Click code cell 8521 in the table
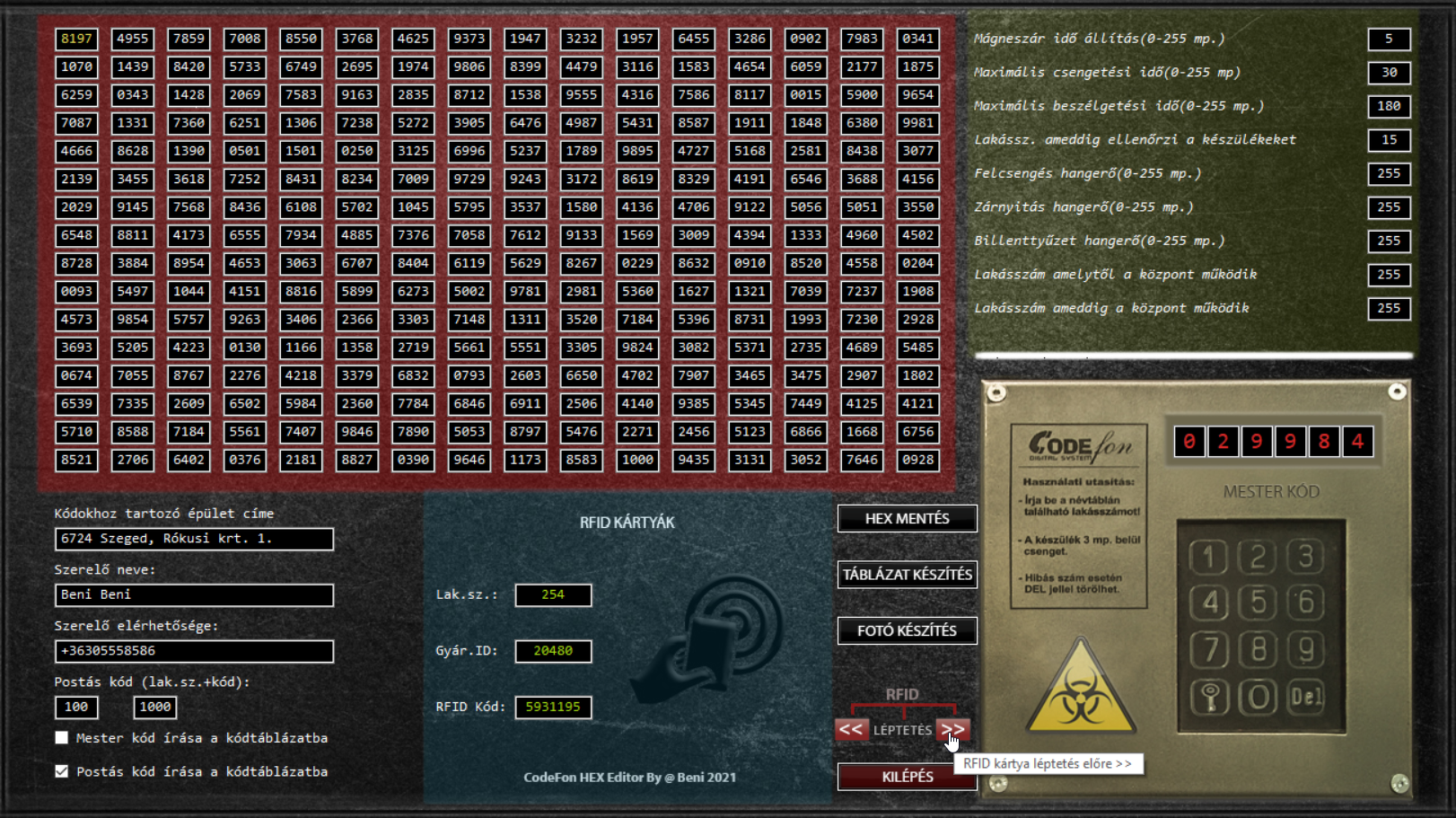 [x=76, y=460]
